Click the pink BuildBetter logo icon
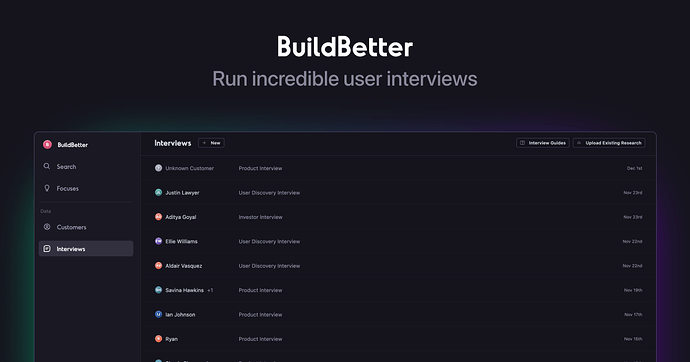The height and width of the screenshot is (362, 690). (x=47, y=145)
